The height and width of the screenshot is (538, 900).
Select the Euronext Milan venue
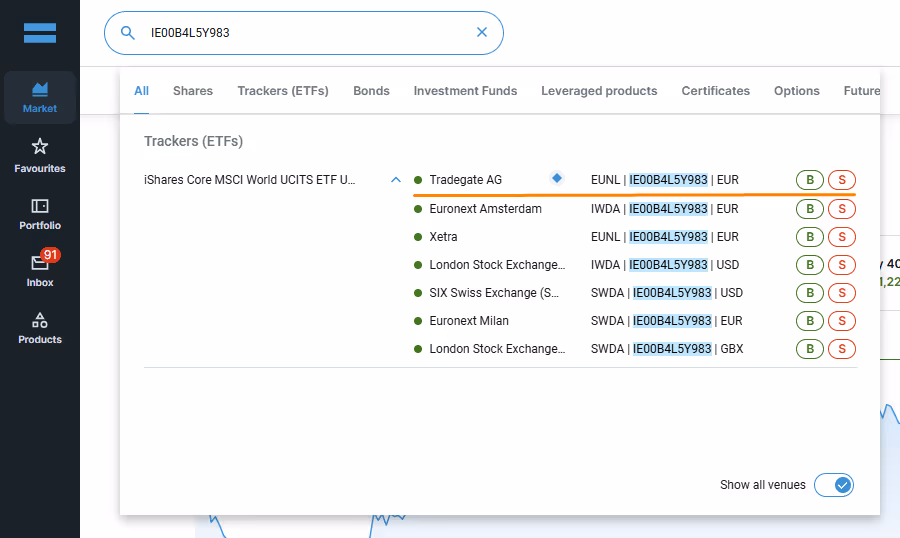[x=469, y=320]
